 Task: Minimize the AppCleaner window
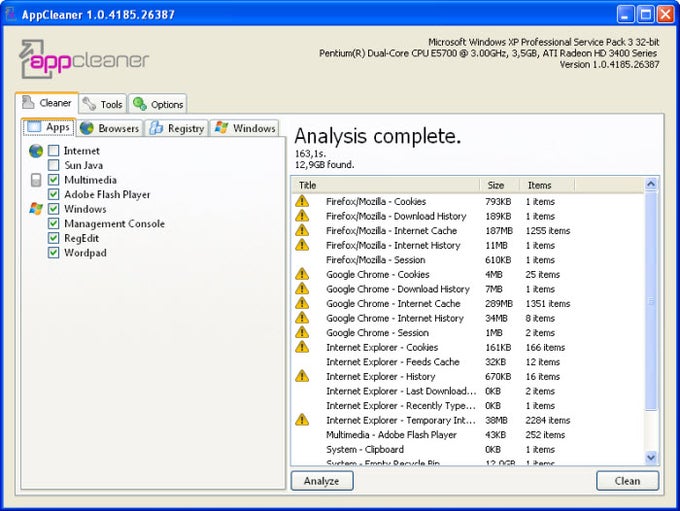coord(625,14)
